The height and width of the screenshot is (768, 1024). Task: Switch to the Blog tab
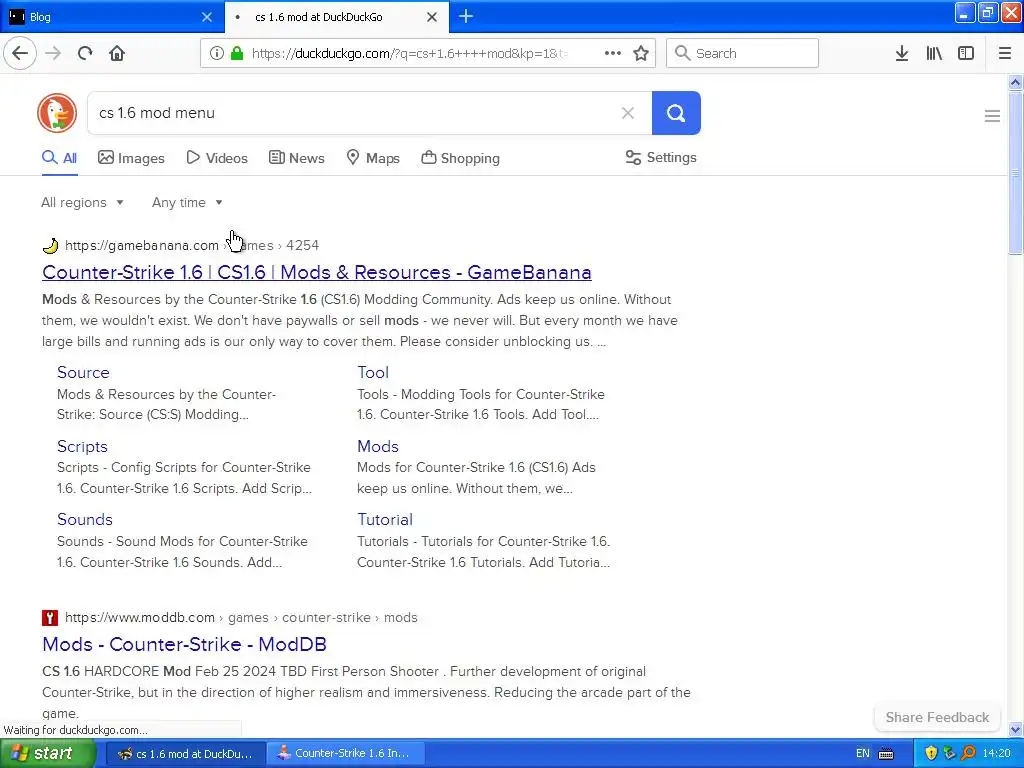pyautogui.click(x=112, y=17)
